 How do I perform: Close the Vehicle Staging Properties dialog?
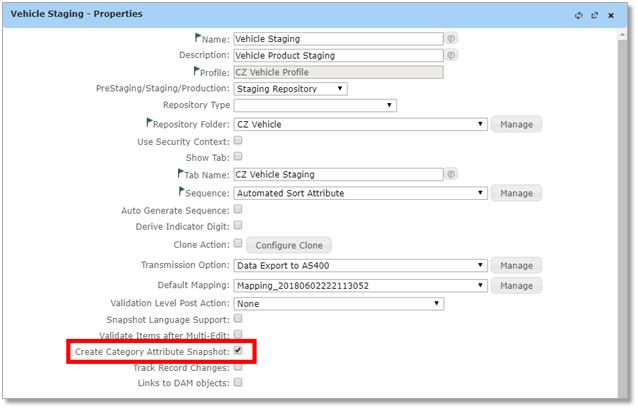pyautogui.click(x=610, y=16)
